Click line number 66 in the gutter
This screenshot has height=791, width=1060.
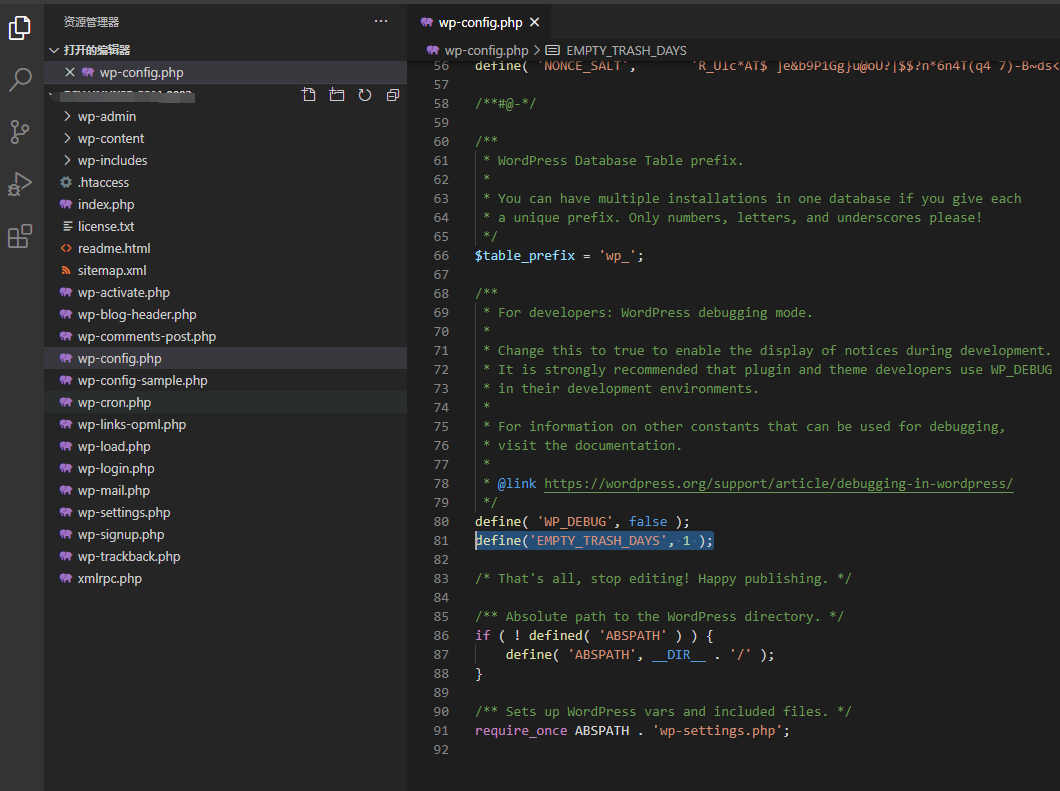pos(441,256)
